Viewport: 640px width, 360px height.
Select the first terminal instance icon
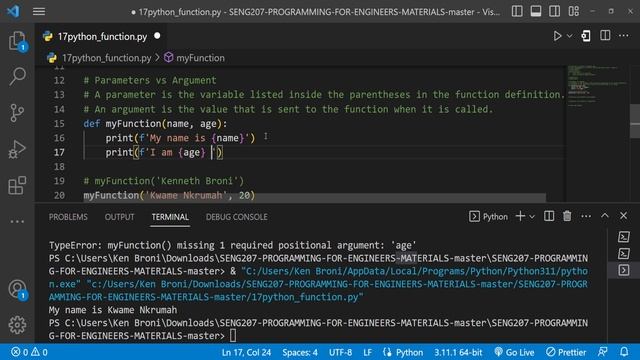click(624, 237)
